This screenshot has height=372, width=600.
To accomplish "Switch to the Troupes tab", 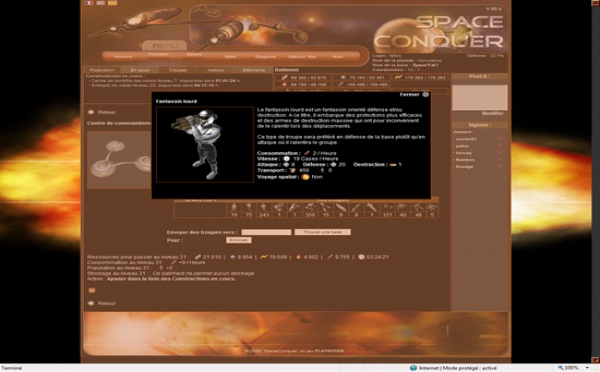I will 178,70.
